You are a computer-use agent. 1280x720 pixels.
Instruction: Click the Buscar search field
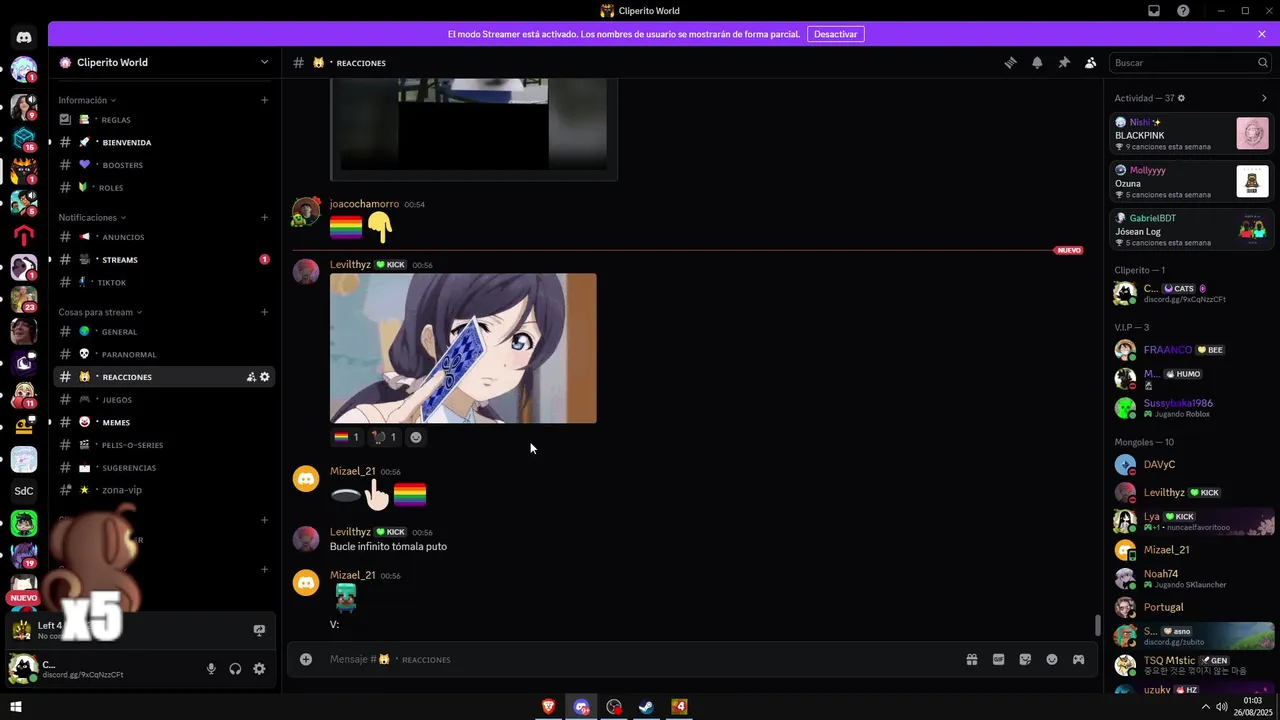[x=1190, y=62]
